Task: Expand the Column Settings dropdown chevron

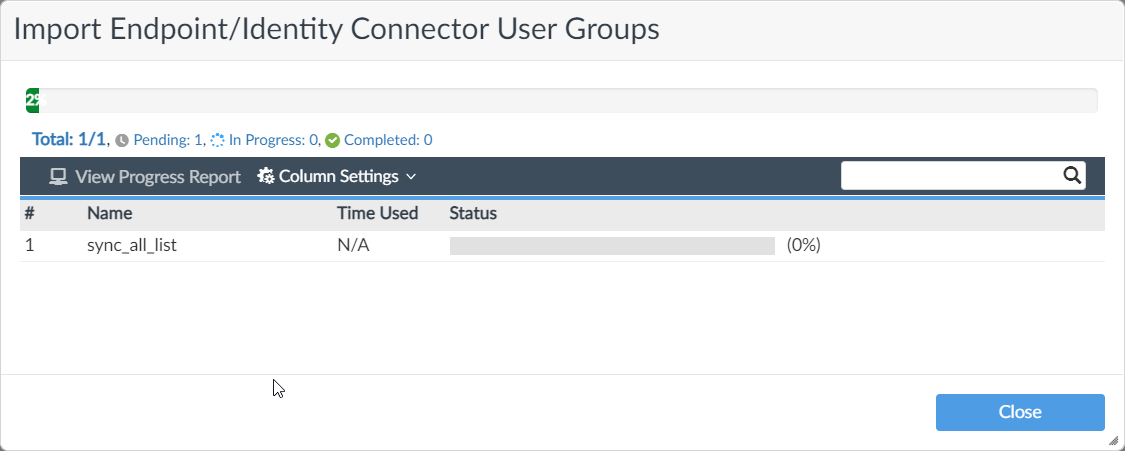Action: click(x=410, y=177)
